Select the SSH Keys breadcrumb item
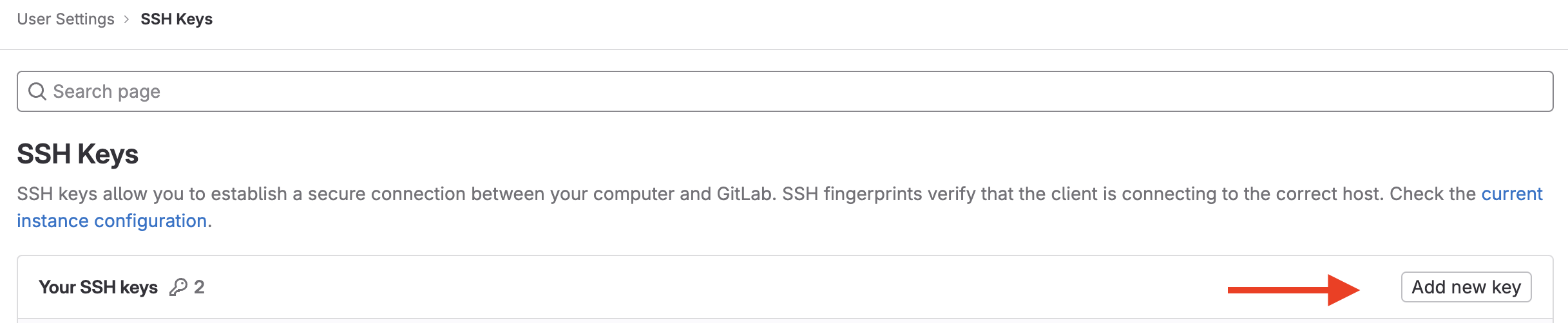The image size is (1568, 323). tap(177, 19)
